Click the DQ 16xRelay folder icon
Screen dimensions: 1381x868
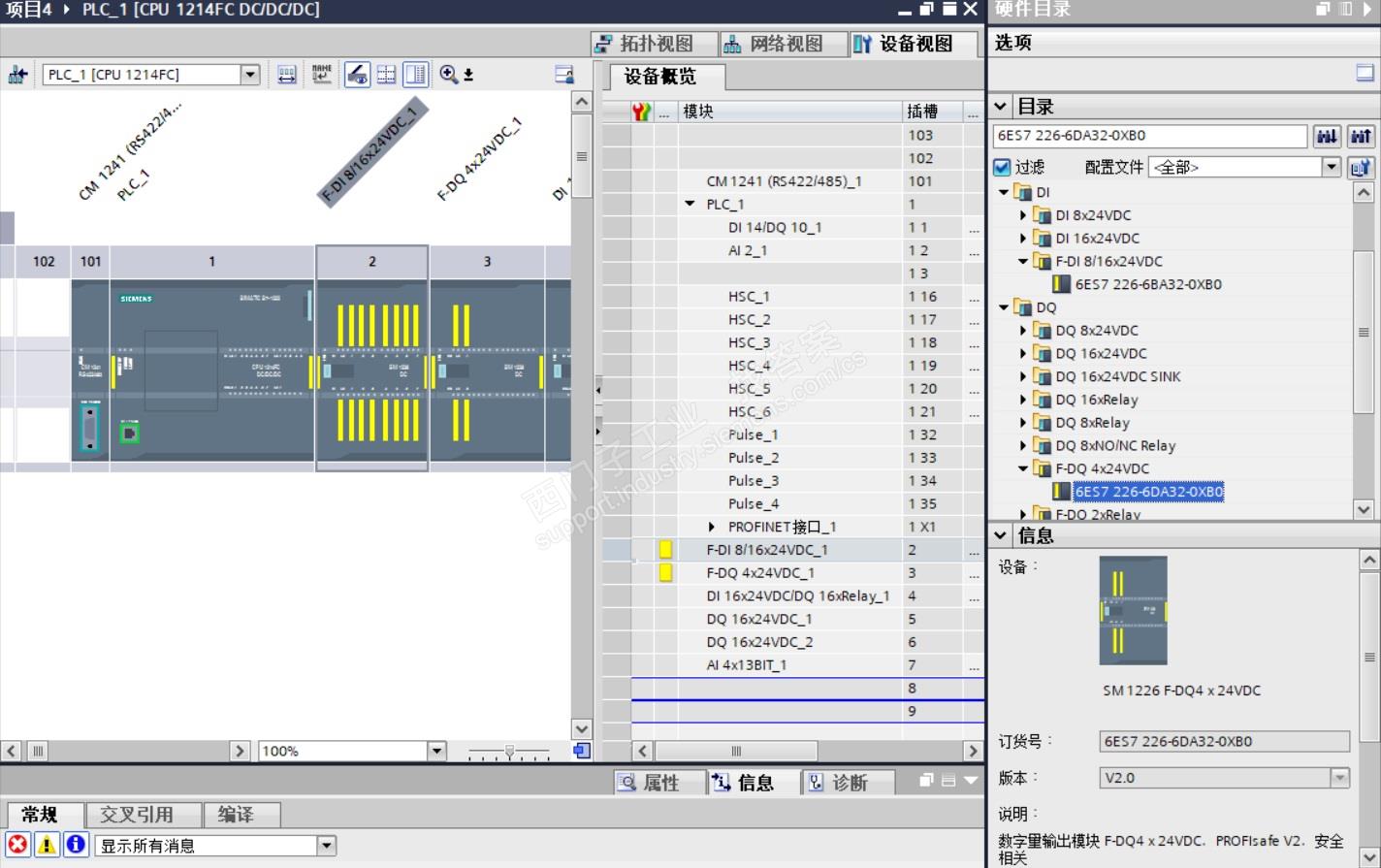tap(1043, 400)
